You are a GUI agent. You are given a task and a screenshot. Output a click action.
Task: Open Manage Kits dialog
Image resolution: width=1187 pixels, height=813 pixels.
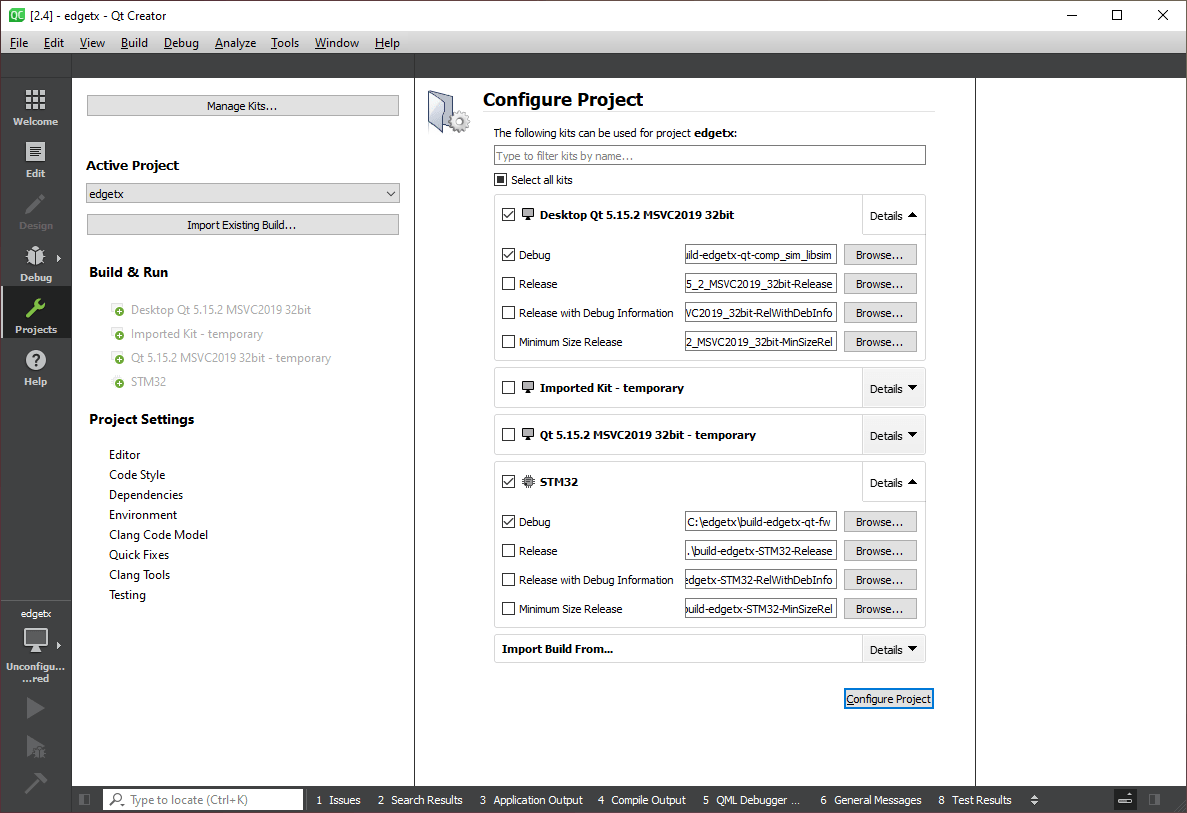(x=242, y=105)
